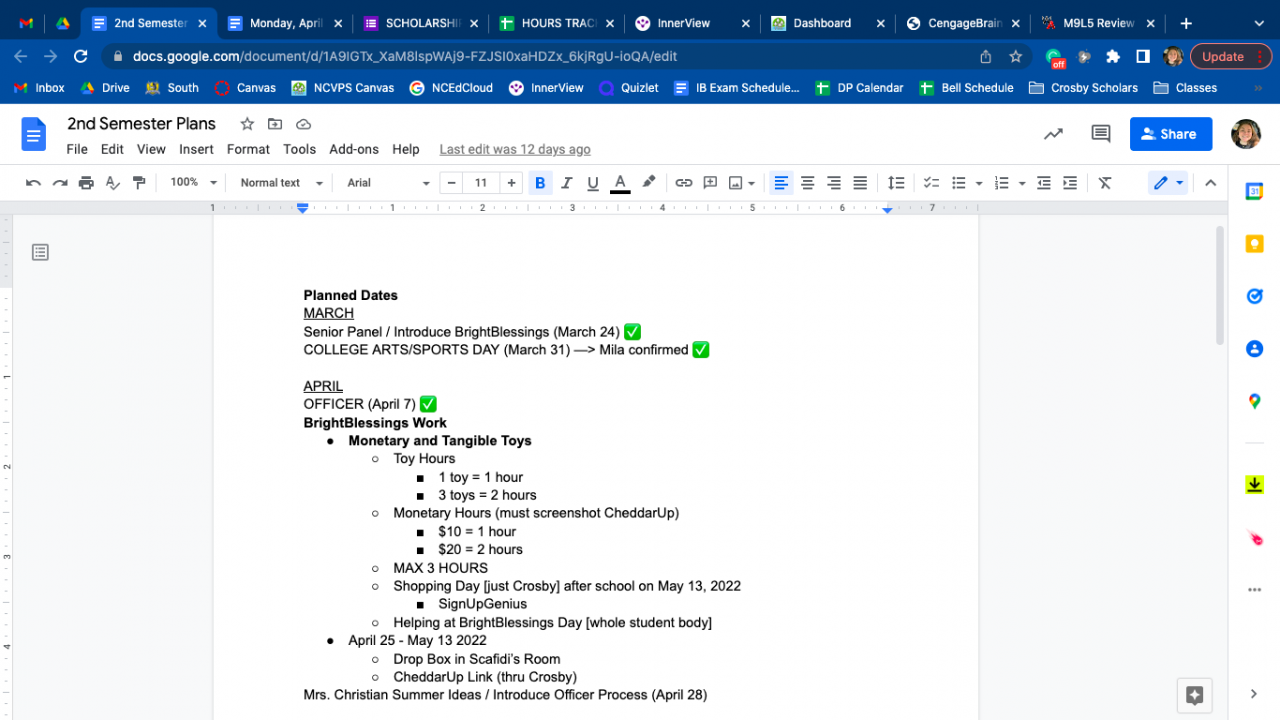The image size is (1280, 720).
Task: Open the Normal text styles dropdown
Action: [281, 183]
